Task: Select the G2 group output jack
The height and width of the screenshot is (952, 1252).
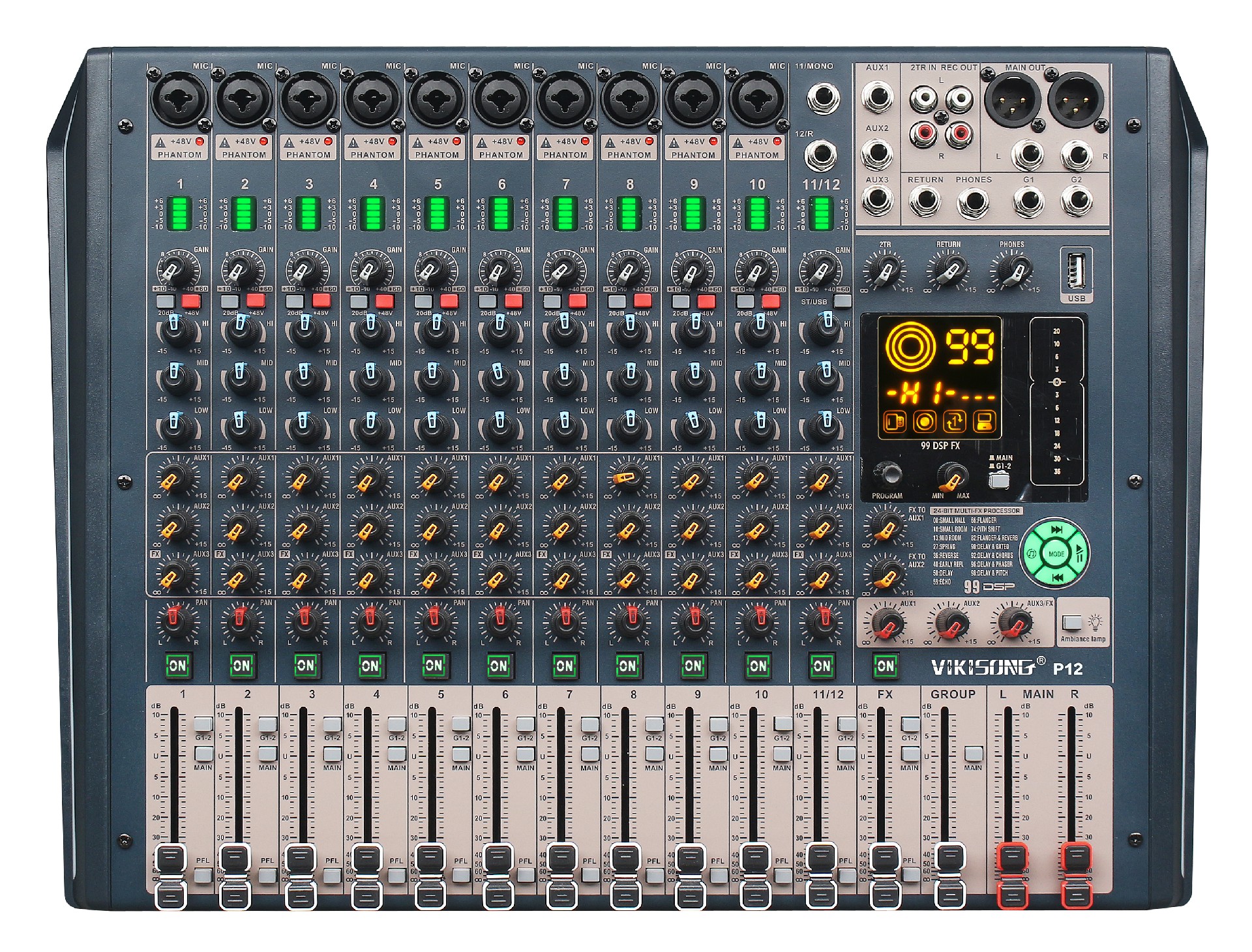Action: 1077,202
